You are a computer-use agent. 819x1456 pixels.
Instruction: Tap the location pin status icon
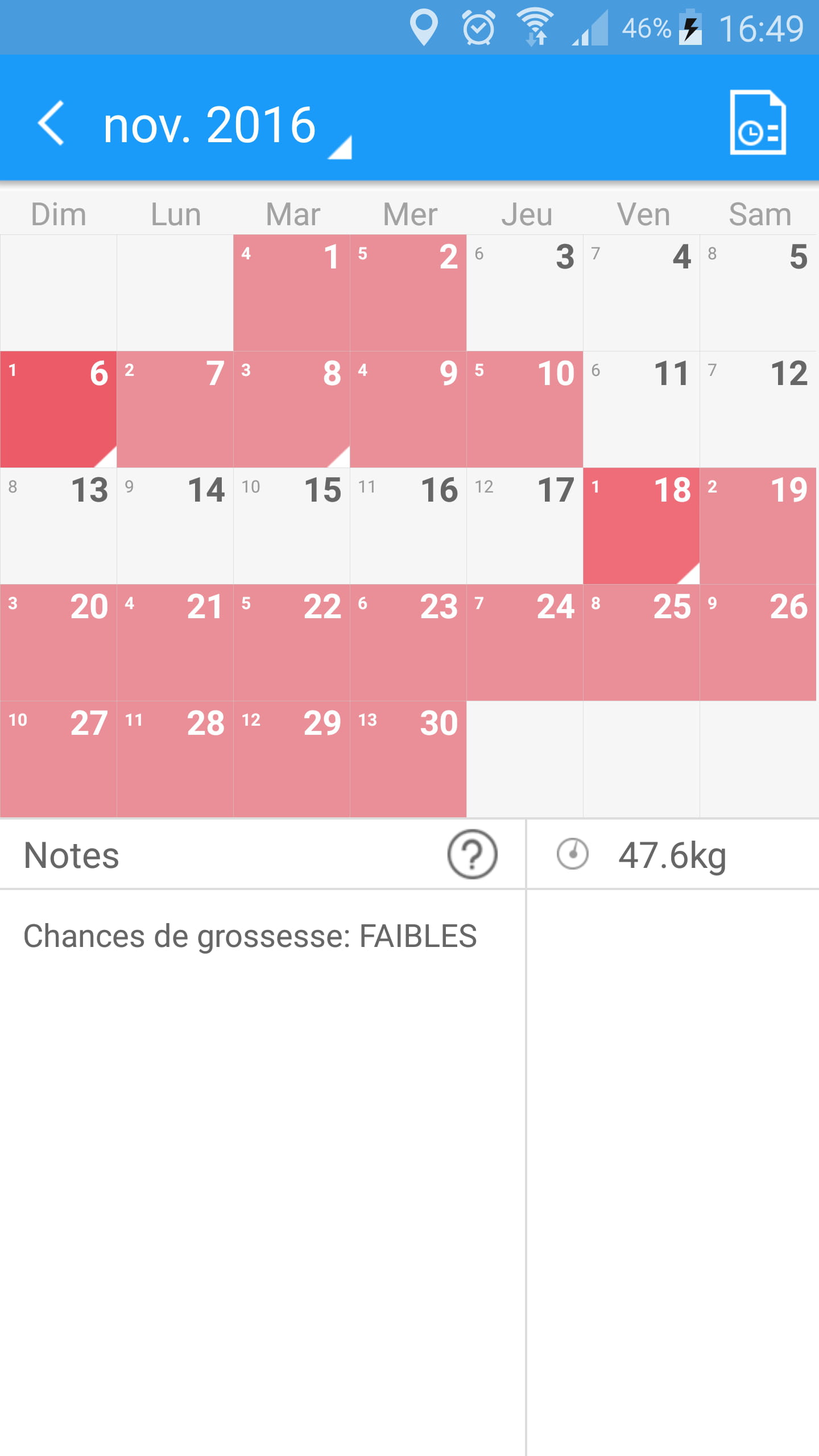click(424, 27)
